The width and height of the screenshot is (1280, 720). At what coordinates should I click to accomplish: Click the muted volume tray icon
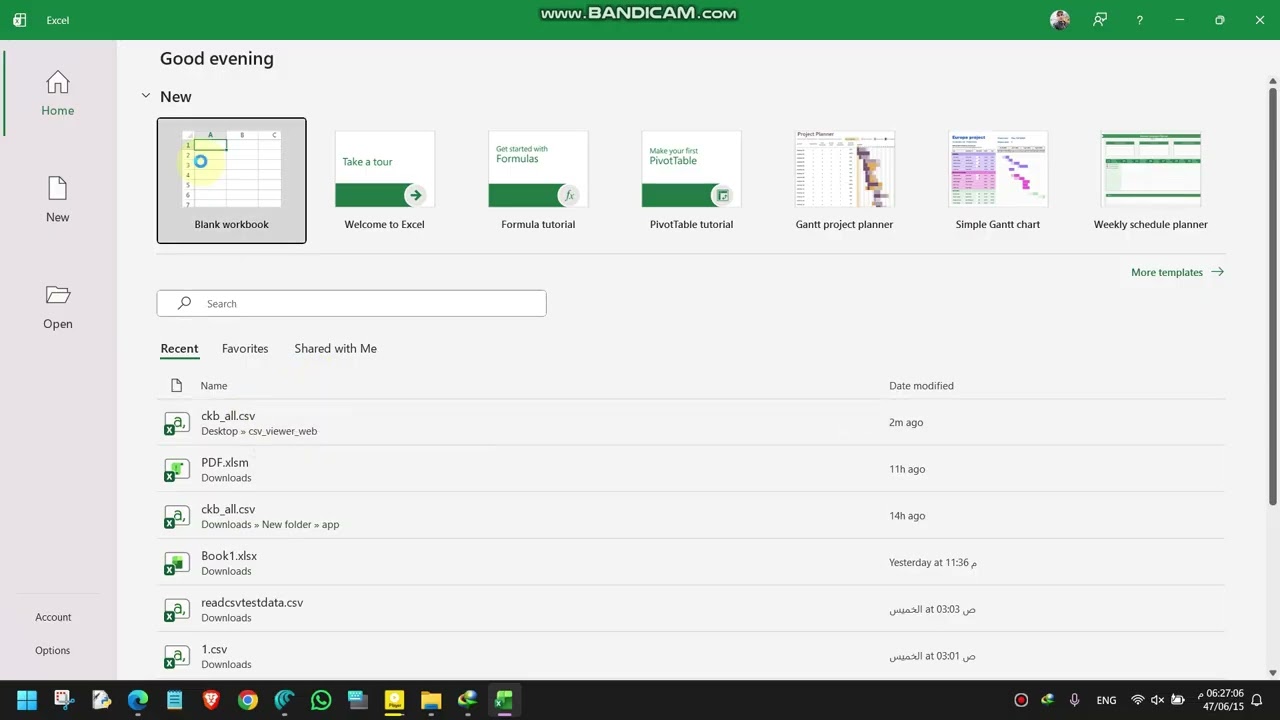coord(1157,700)
